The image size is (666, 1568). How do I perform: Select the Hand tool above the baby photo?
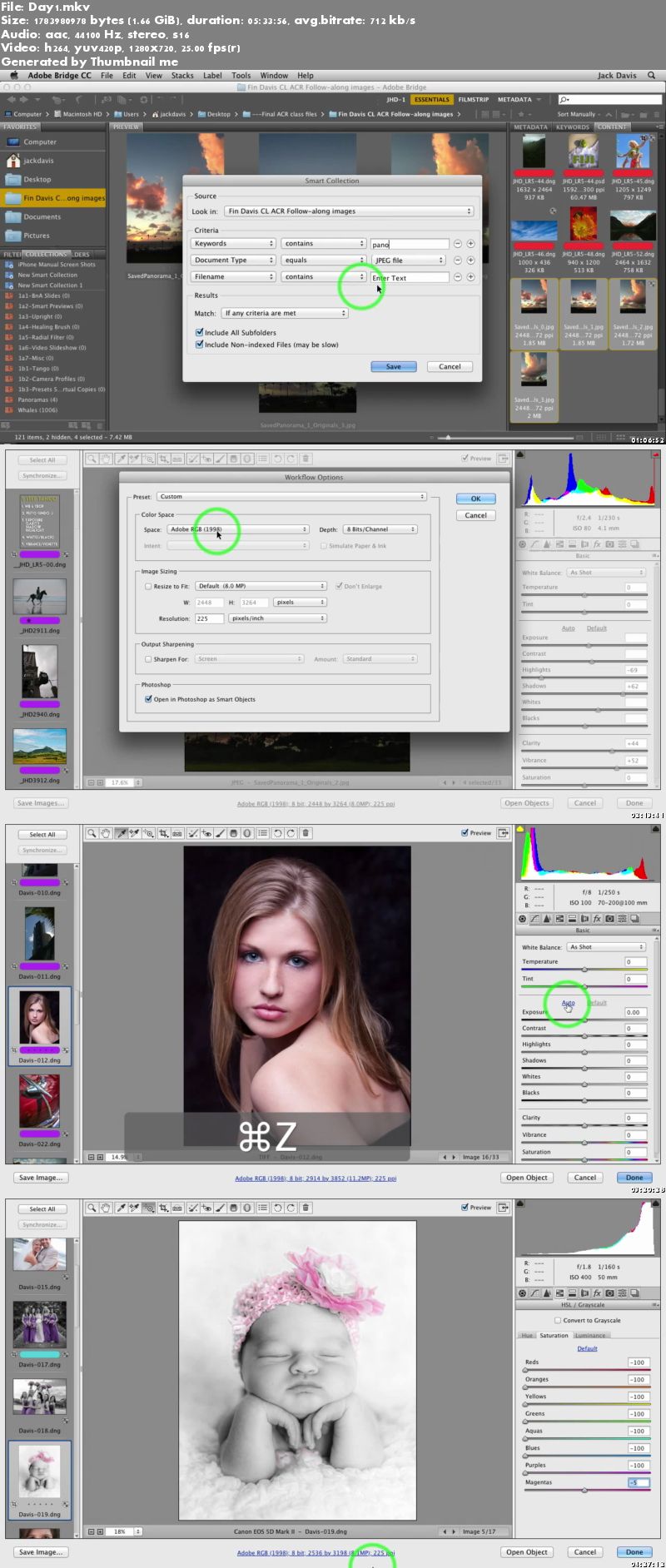[x=106, y=1208]
